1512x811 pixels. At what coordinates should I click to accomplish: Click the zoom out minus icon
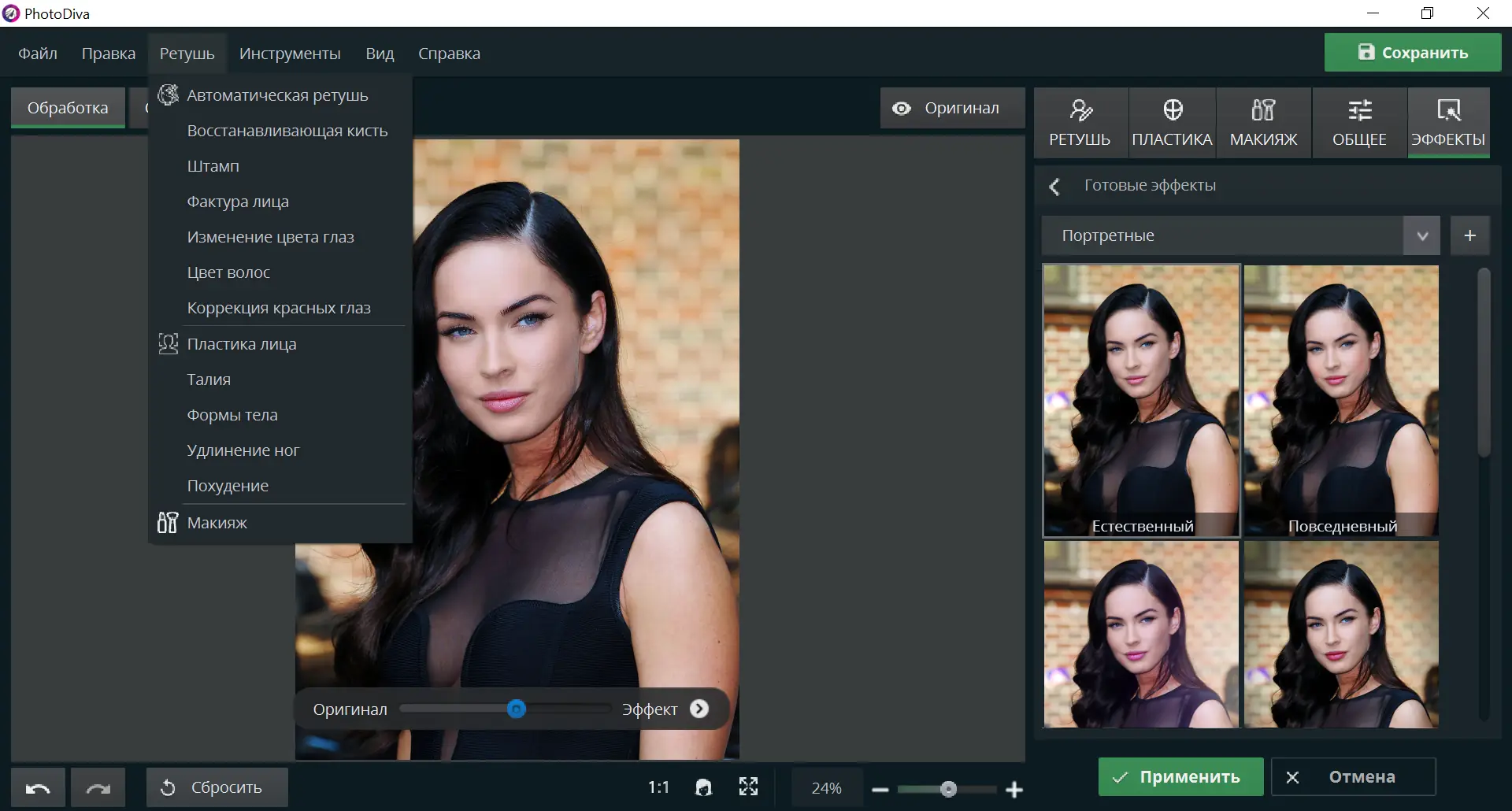(x=880, y=789)
